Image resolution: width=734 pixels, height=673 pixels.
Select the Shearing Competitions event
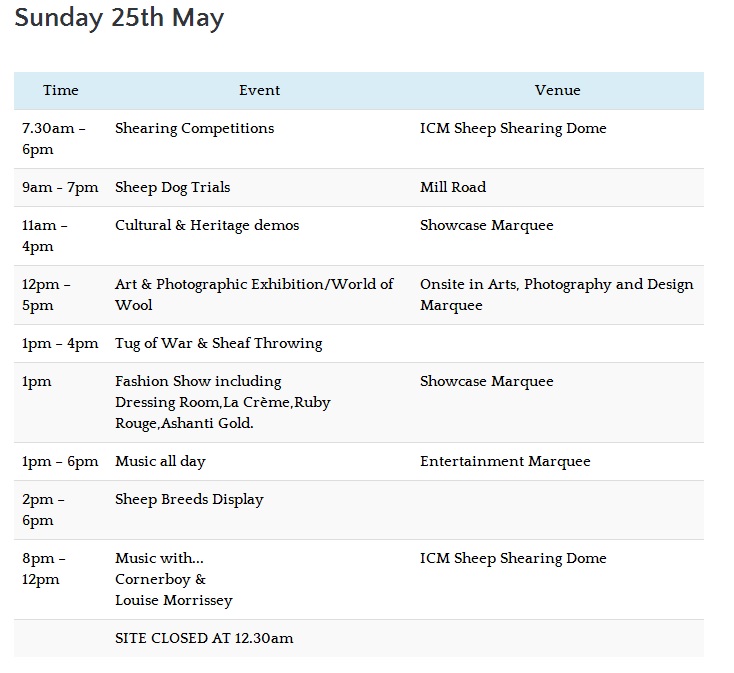pyautogui.click(x=194, y=128)
